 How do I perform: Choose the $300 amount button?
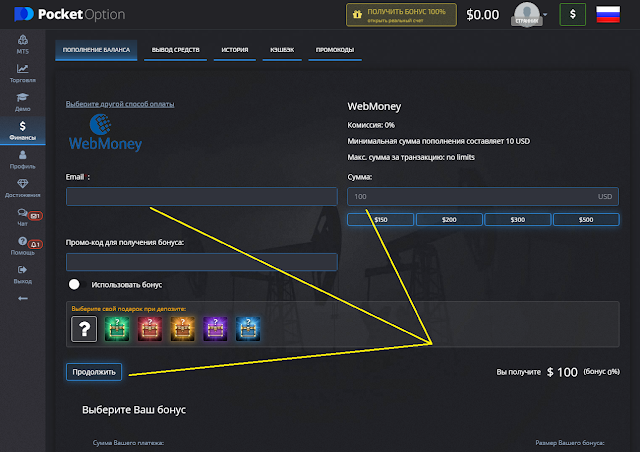point(518,220)
